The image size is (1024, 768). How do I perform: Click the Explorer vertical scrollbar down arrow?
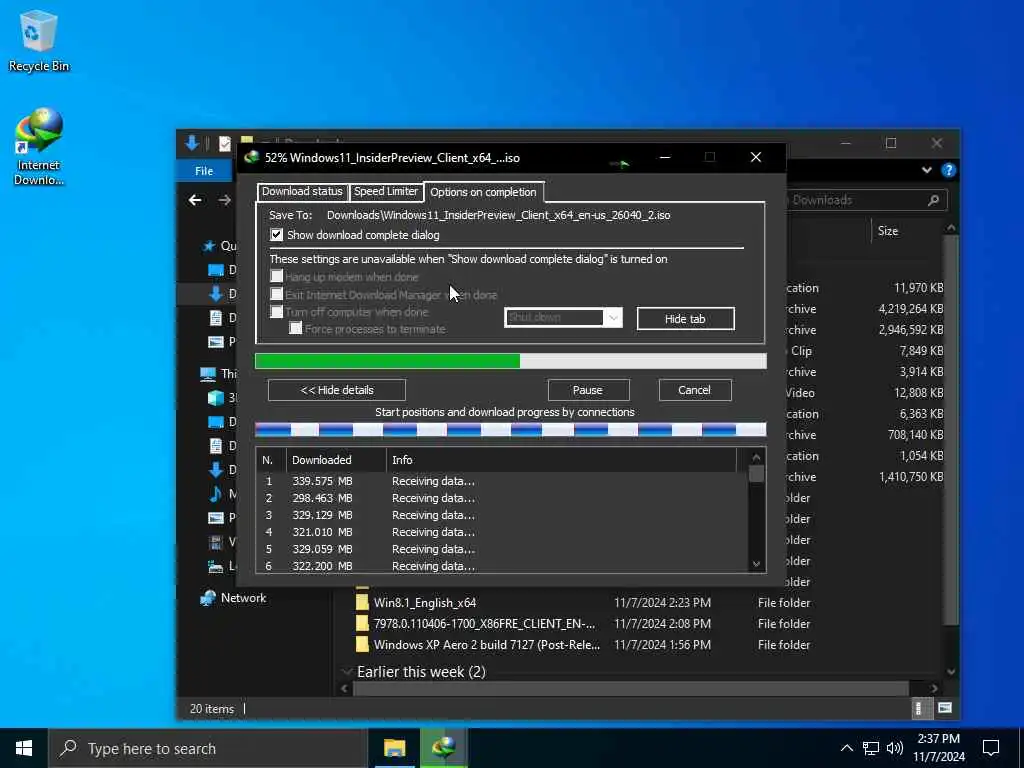(951, 671)
